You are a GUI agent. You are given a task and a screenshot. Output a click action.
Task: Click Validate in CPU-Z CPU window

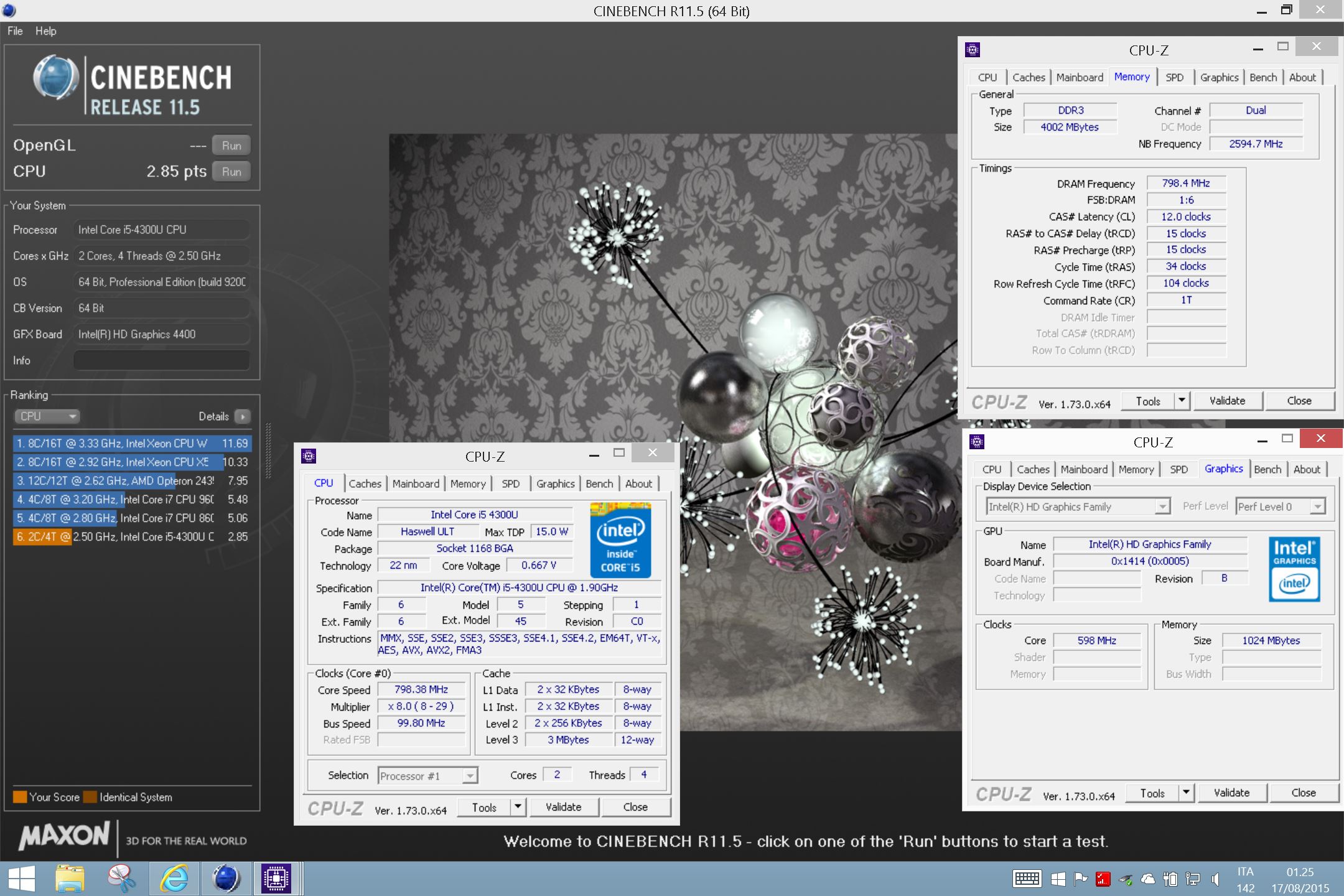tap(564, 807)
